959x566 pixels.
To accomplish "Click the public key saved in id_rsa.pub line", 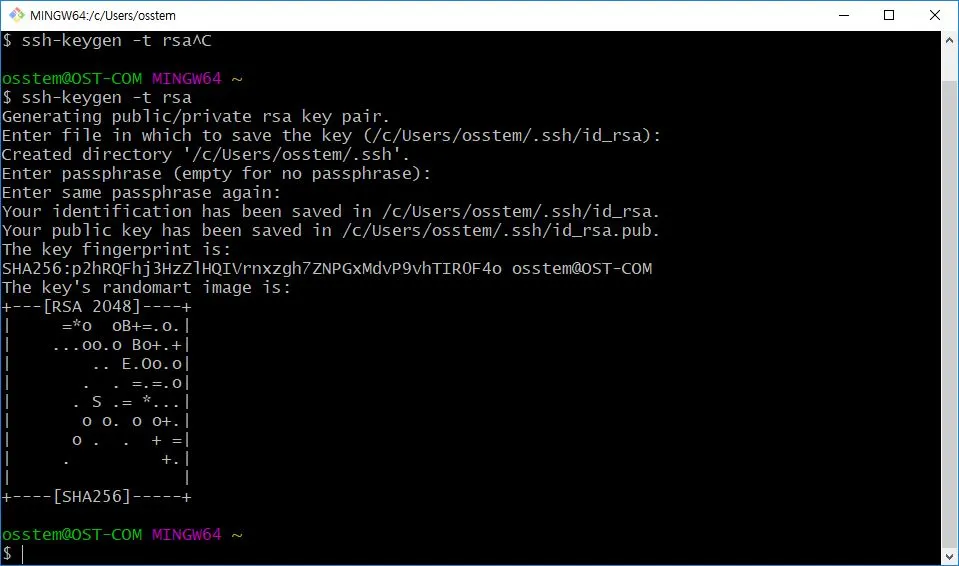I will 330,231.
